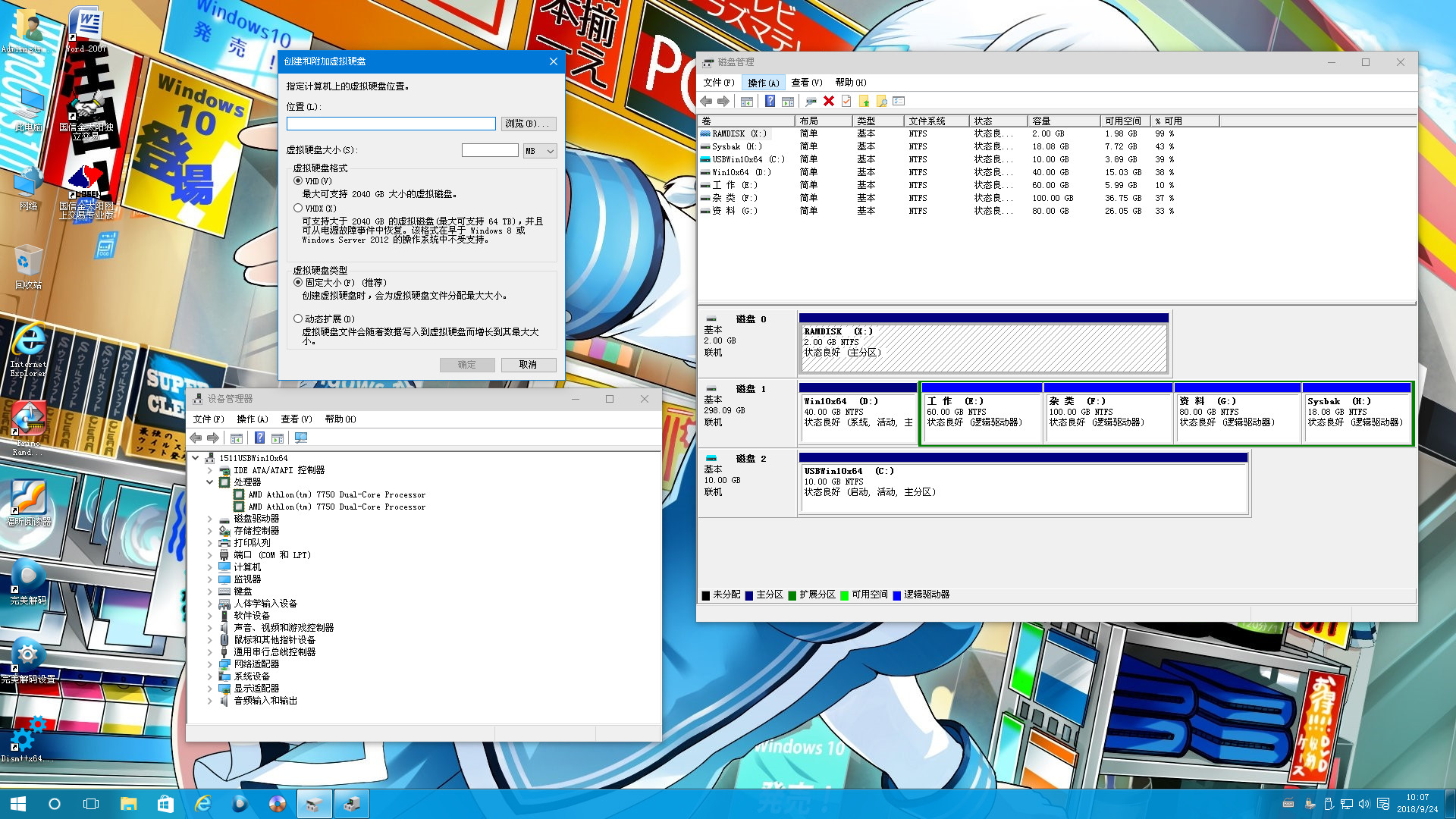1456x819 pixels.
Task: Click checklist settings icon in Disk Management toolbar
Action: 899,102
